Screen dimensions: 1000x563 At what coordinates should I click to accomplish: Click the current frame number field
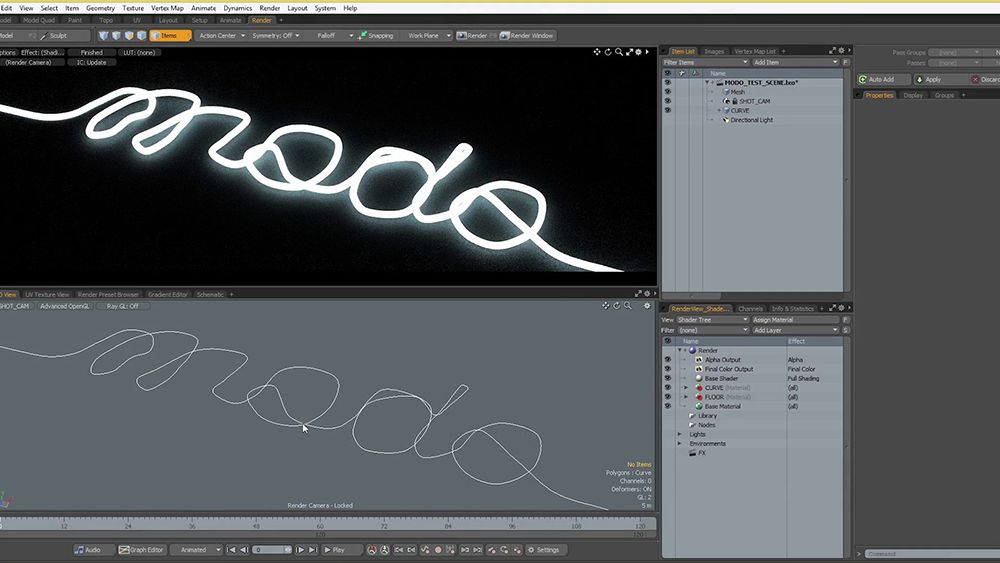[272, 550]
